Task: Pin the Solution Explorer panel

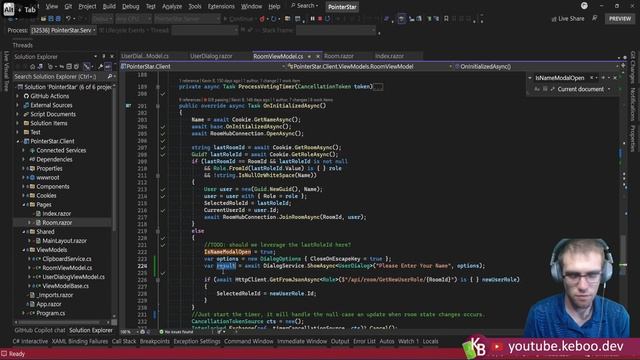Action: click(104, 56)
